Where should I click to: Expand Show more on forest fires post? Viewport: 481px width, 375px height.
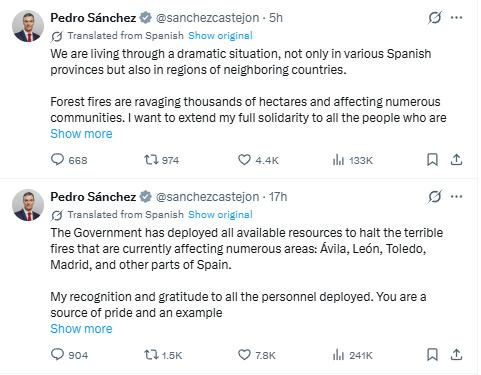pyautogui.click(x=81, y=134)
